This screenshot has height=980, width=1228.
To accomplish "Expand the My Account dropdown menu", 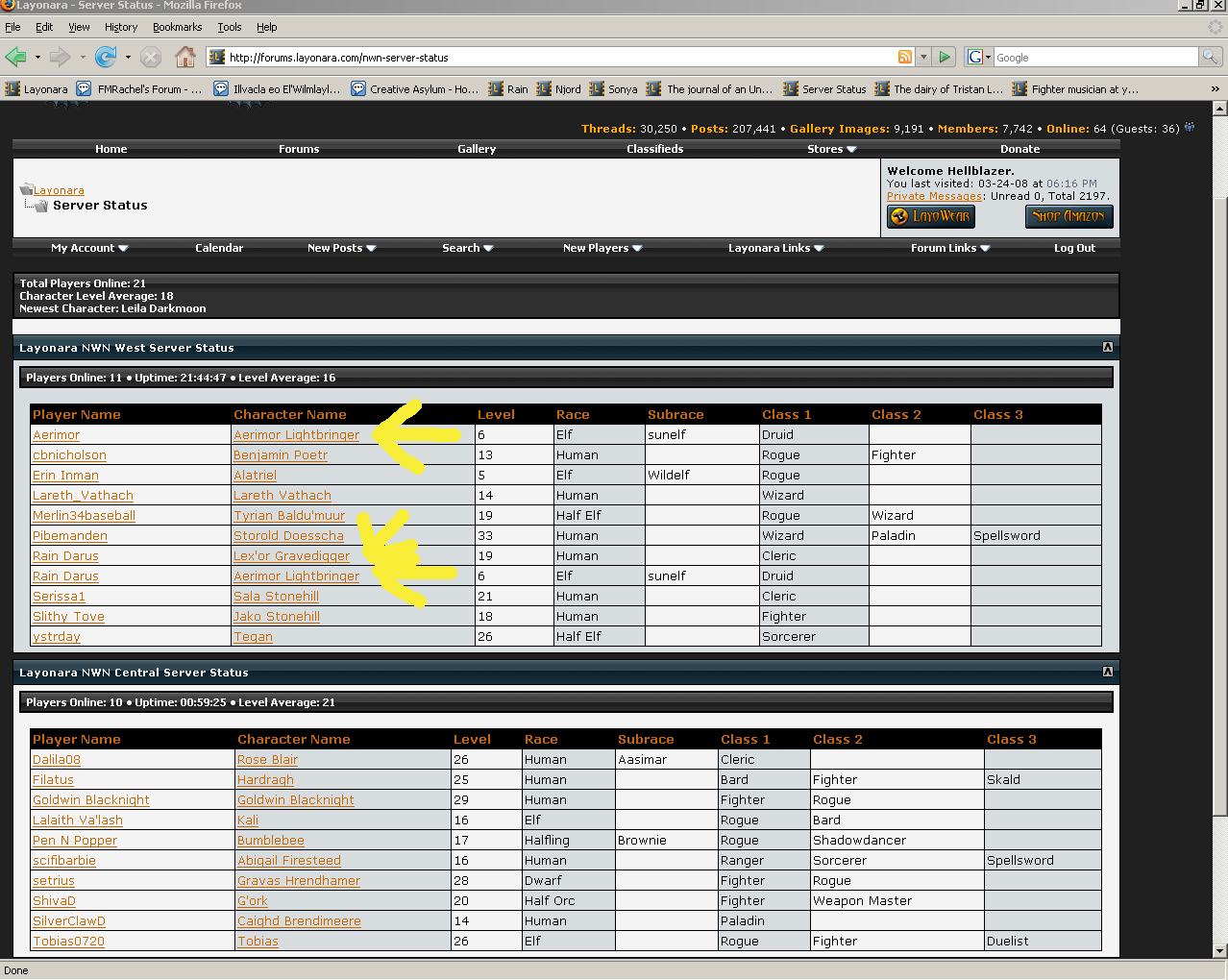I will (89, 248).
